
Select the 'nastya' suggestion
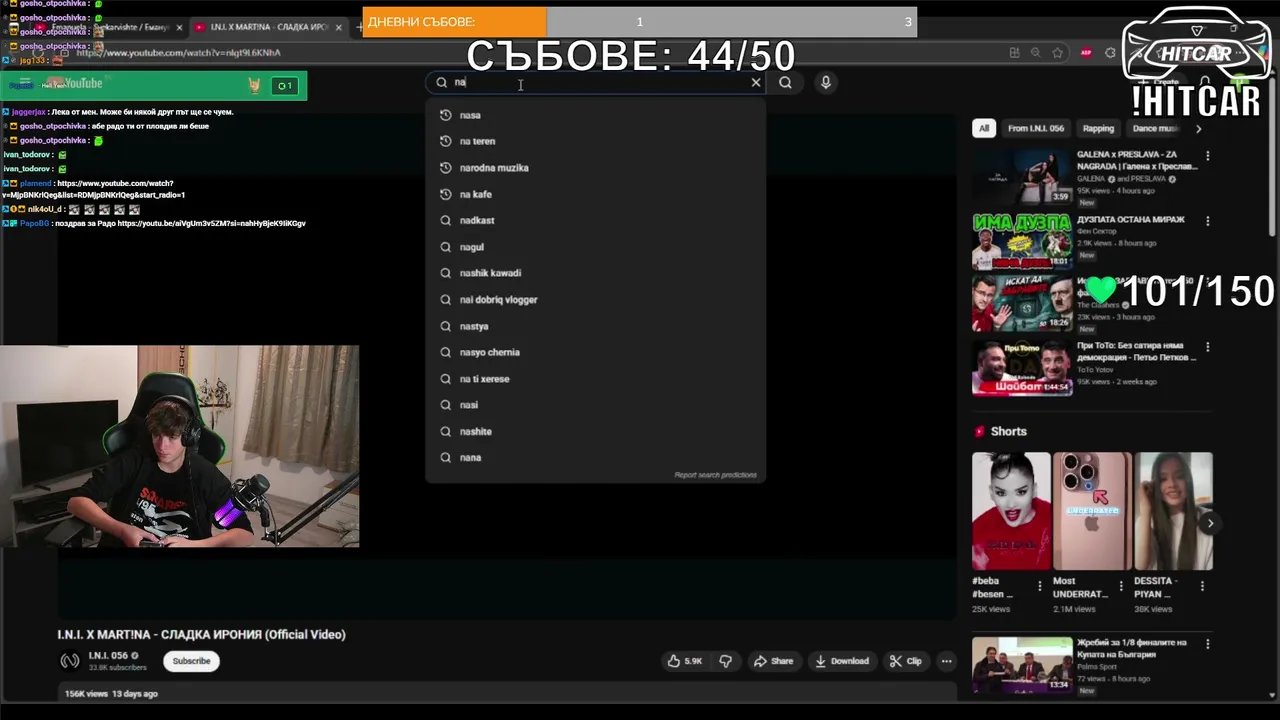point(595,326)
